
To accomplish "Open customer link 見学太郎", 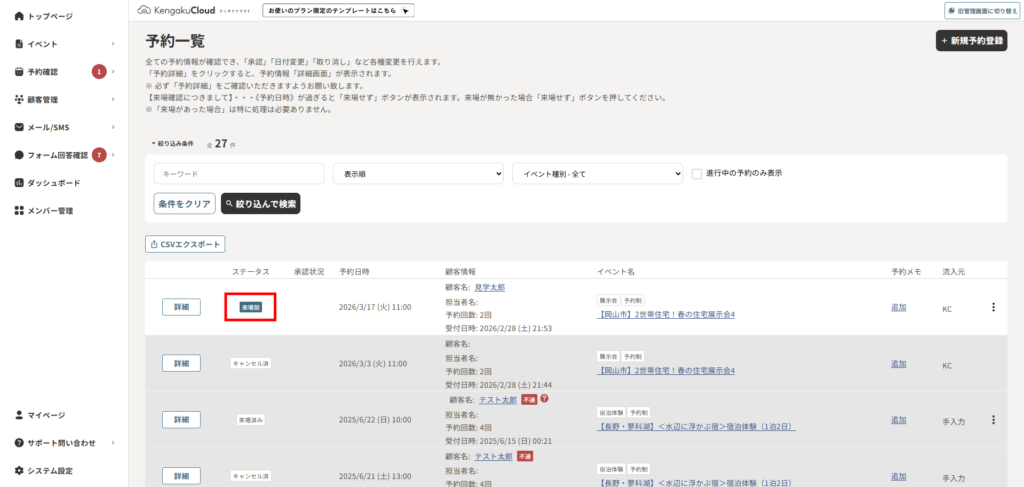I will click(489, 287).
